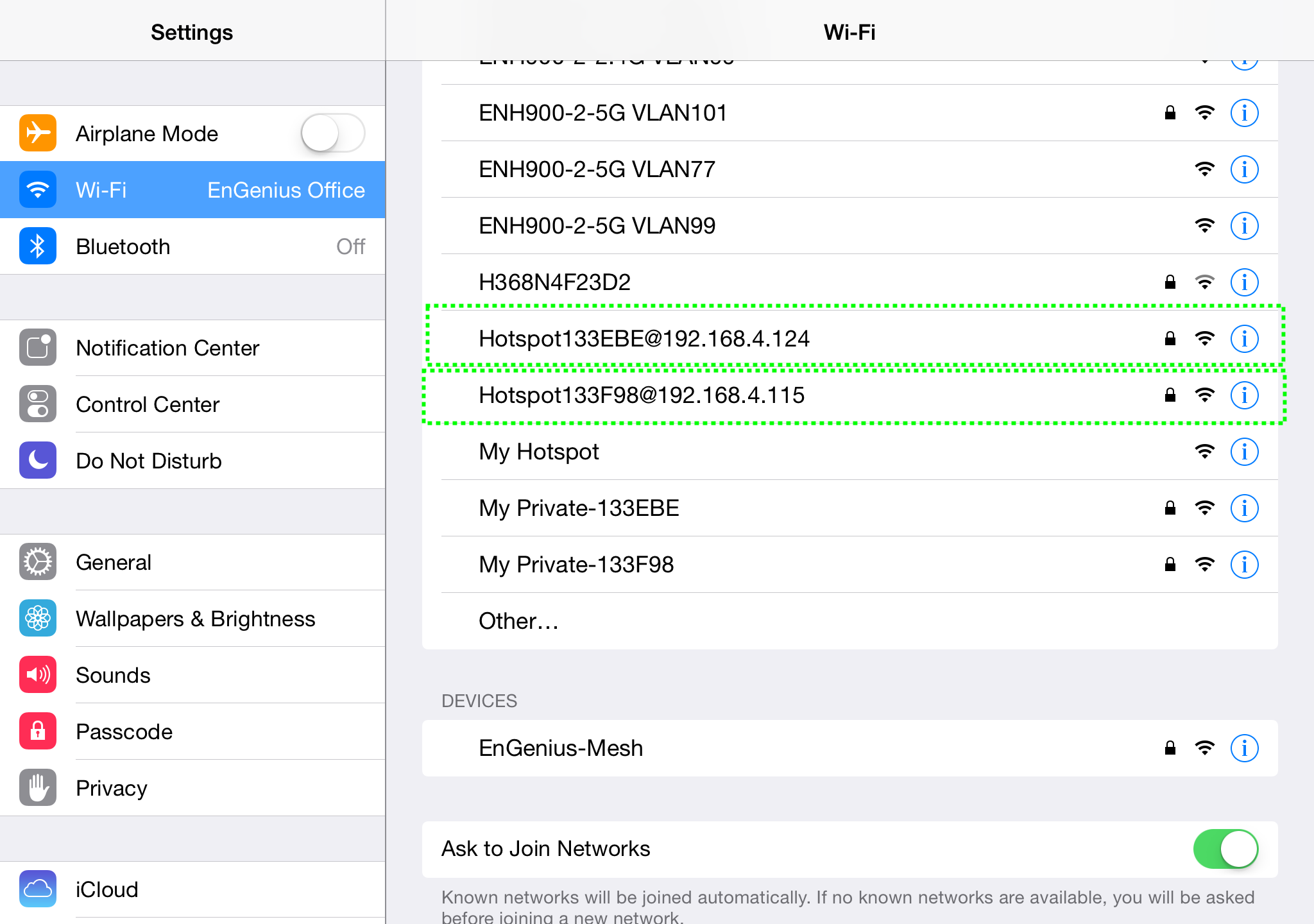This screenshot has width=1314, height=924.
Task: Join the ENH900-2-5G VLAN99 network
Action: (850, 226)
